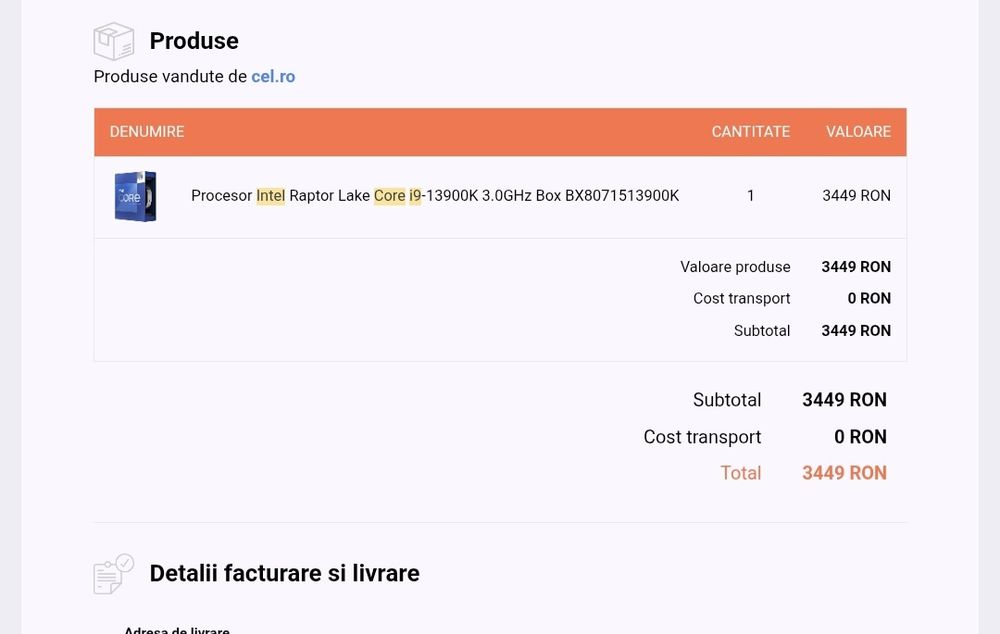Click the product row price 3449 RON
Screen dimensions: 1000x634
857,196
